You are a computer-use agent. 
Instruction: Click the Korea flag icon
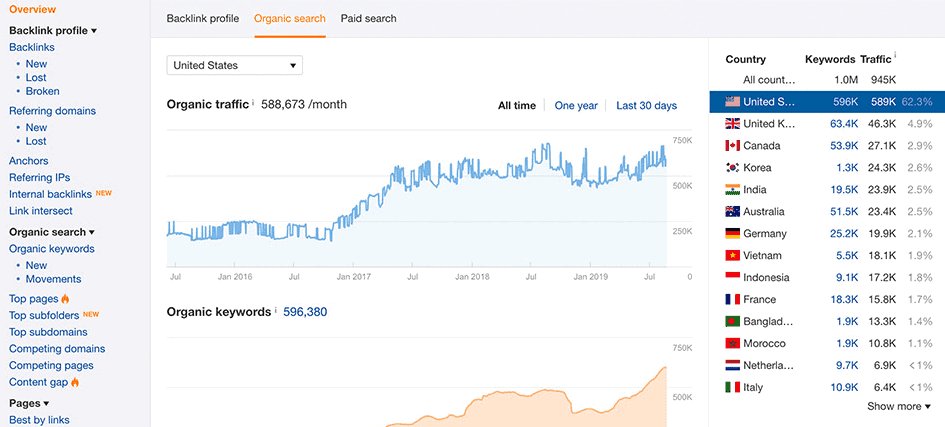(x=731, y=168)
